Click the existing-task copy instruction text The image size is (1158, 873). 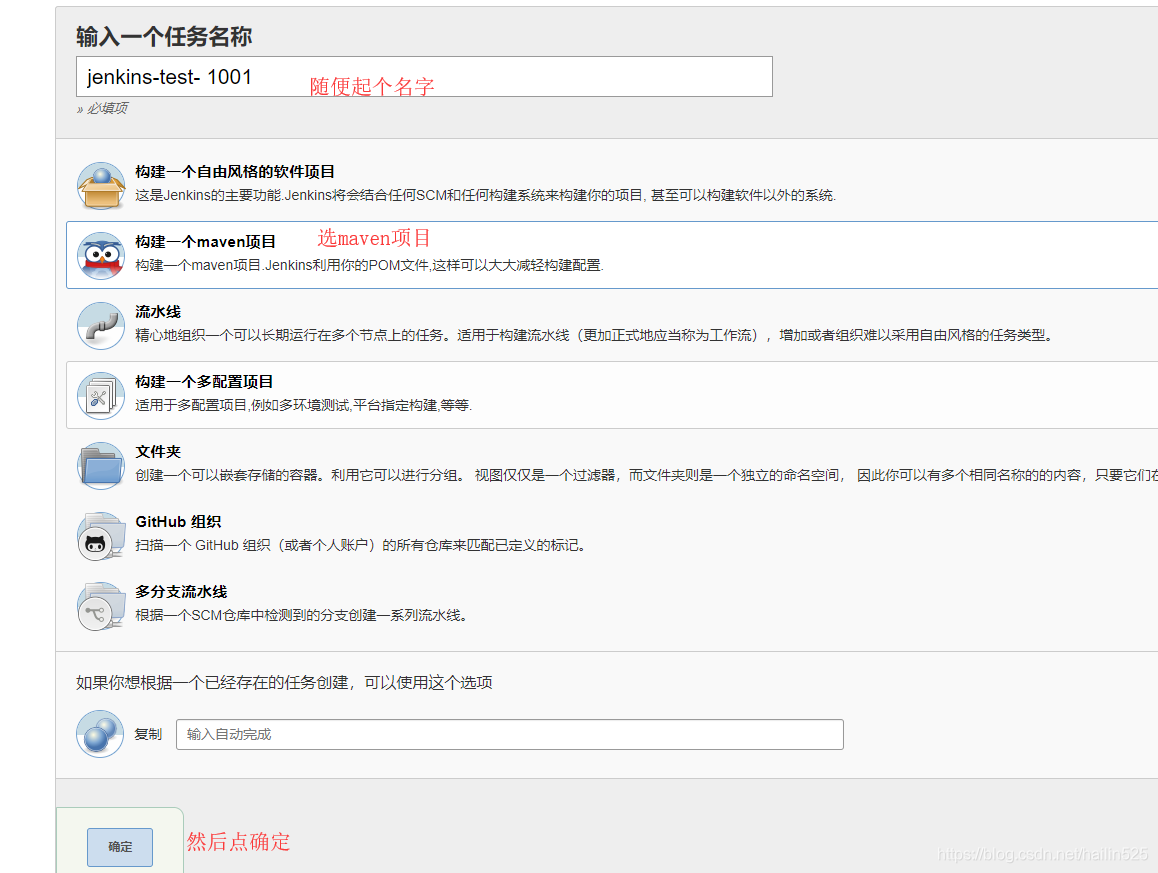tap(284, 682)
